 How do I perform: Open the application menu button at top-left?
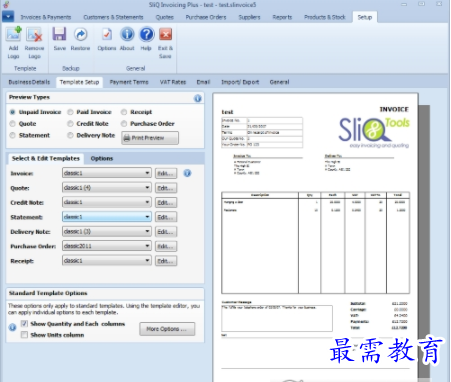(8, 16)
